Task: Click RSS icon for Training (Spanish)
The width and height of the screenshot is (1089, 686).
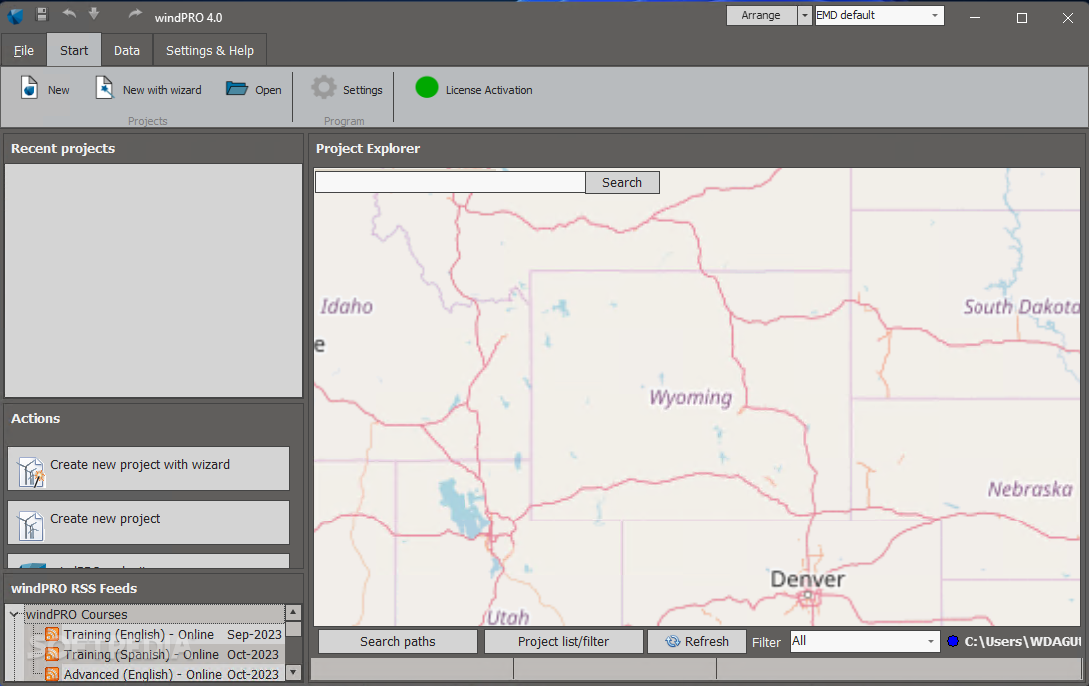Action: 52,654
